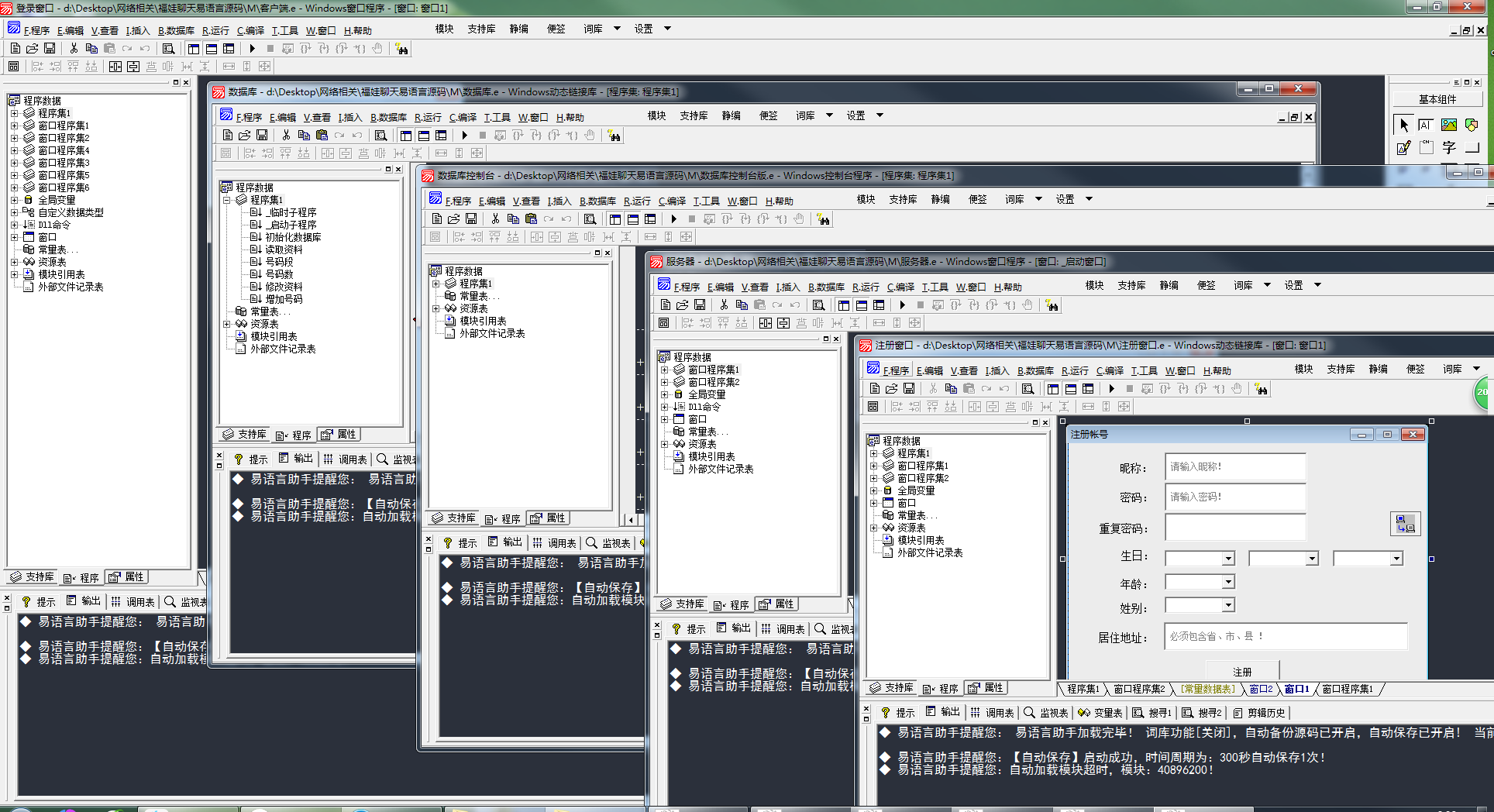
Task: Click the network component icon on 注册帐号 form
Action: point(1405,524)
